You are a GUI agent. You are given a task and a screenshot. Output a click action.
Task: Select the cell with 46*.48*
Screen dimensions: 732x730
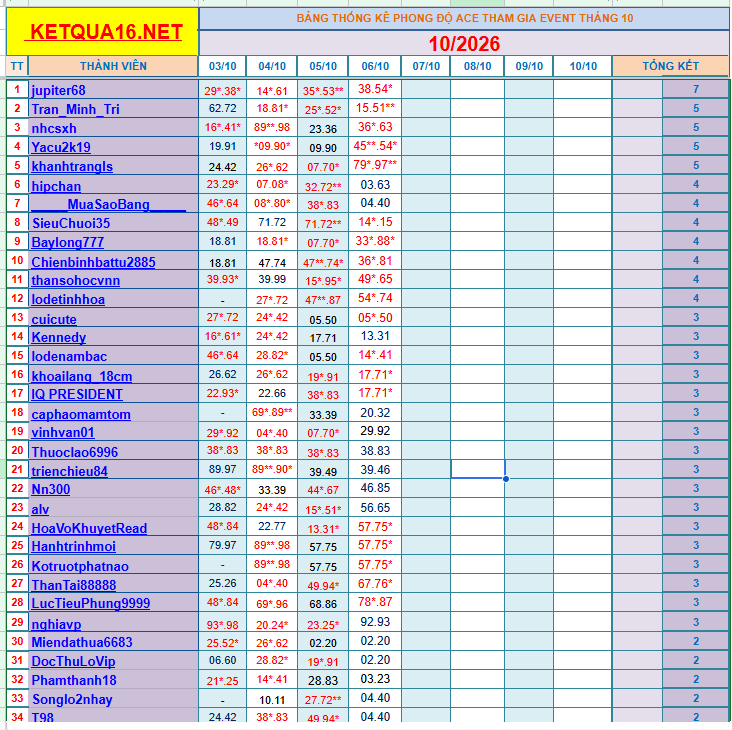(x=222, y=489)
